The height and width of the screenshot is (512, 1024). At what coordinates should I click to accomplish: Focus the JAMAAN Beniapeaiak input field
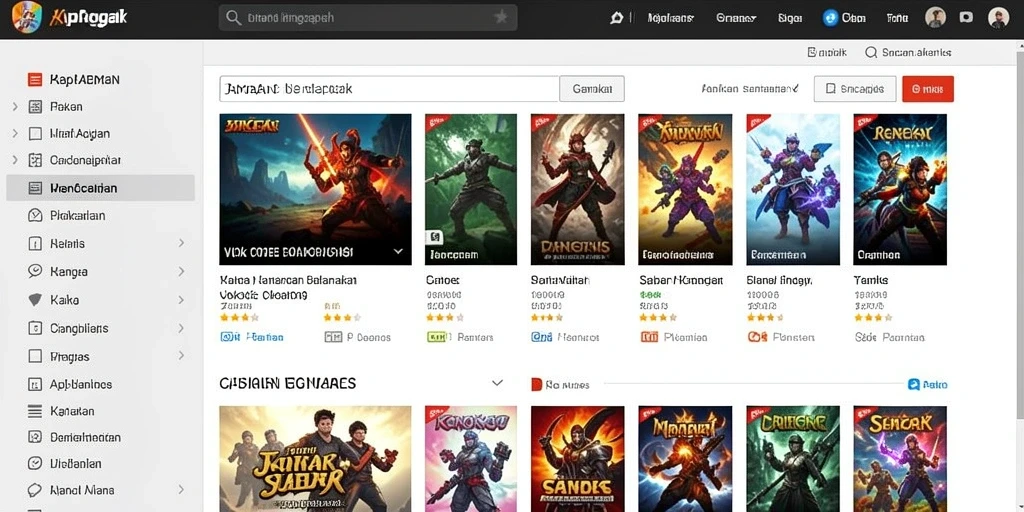[x=389, y=89]
